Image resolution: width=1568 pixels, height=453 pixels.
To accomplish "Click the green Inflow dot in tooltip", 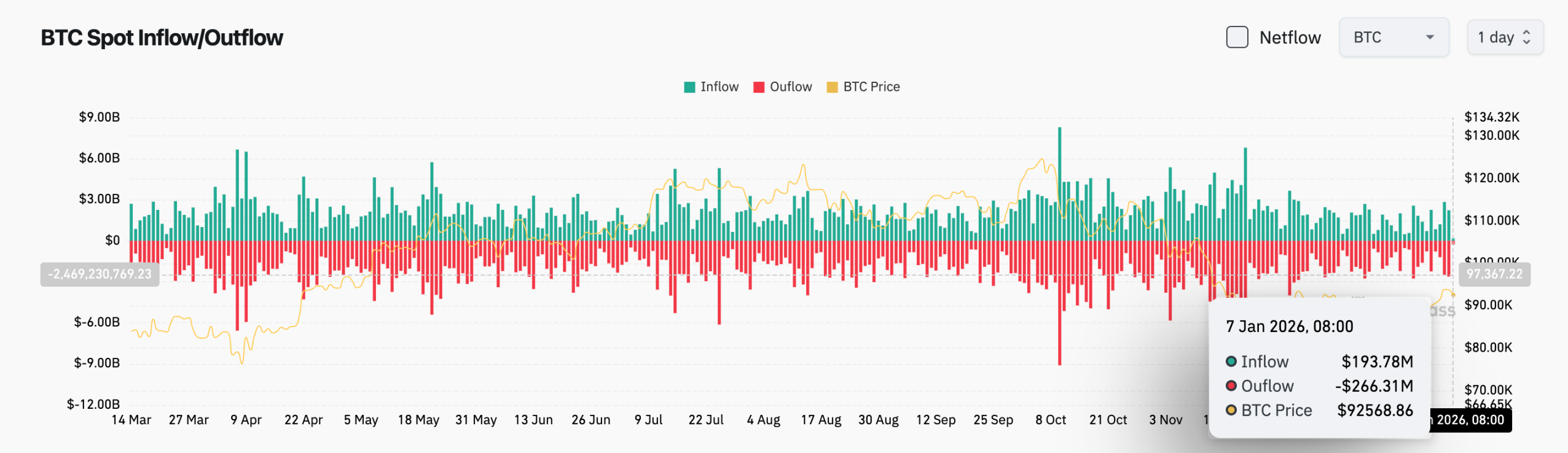I will pos(1231,362).
